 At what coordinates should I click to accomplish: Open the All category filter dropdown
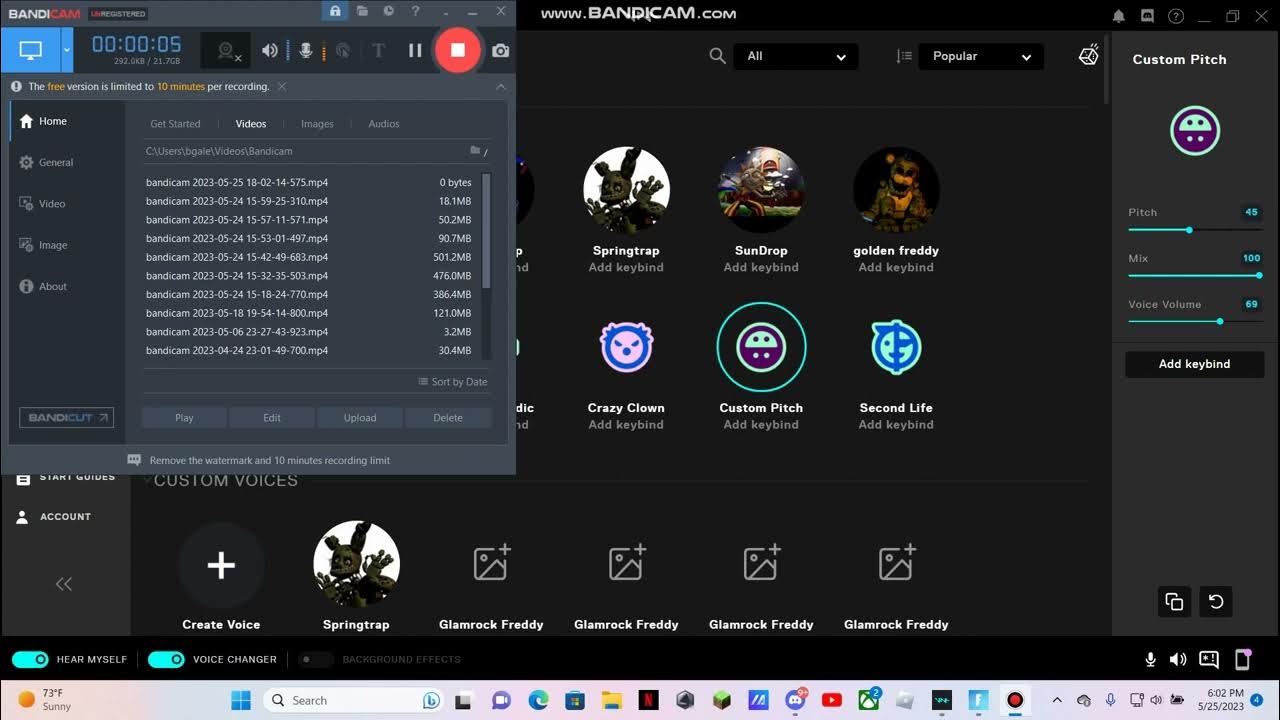[x=796, y=56]
